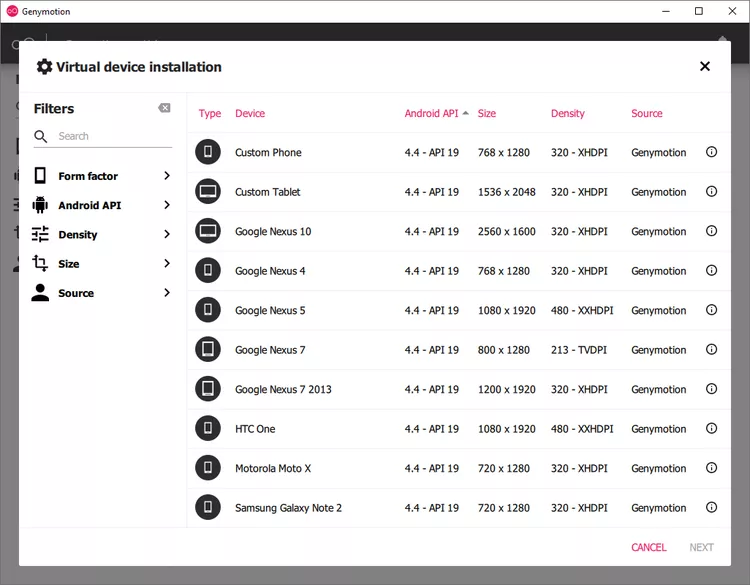Click the person icon beside Source
750x585 pixels.
click(x=40, y=292)
